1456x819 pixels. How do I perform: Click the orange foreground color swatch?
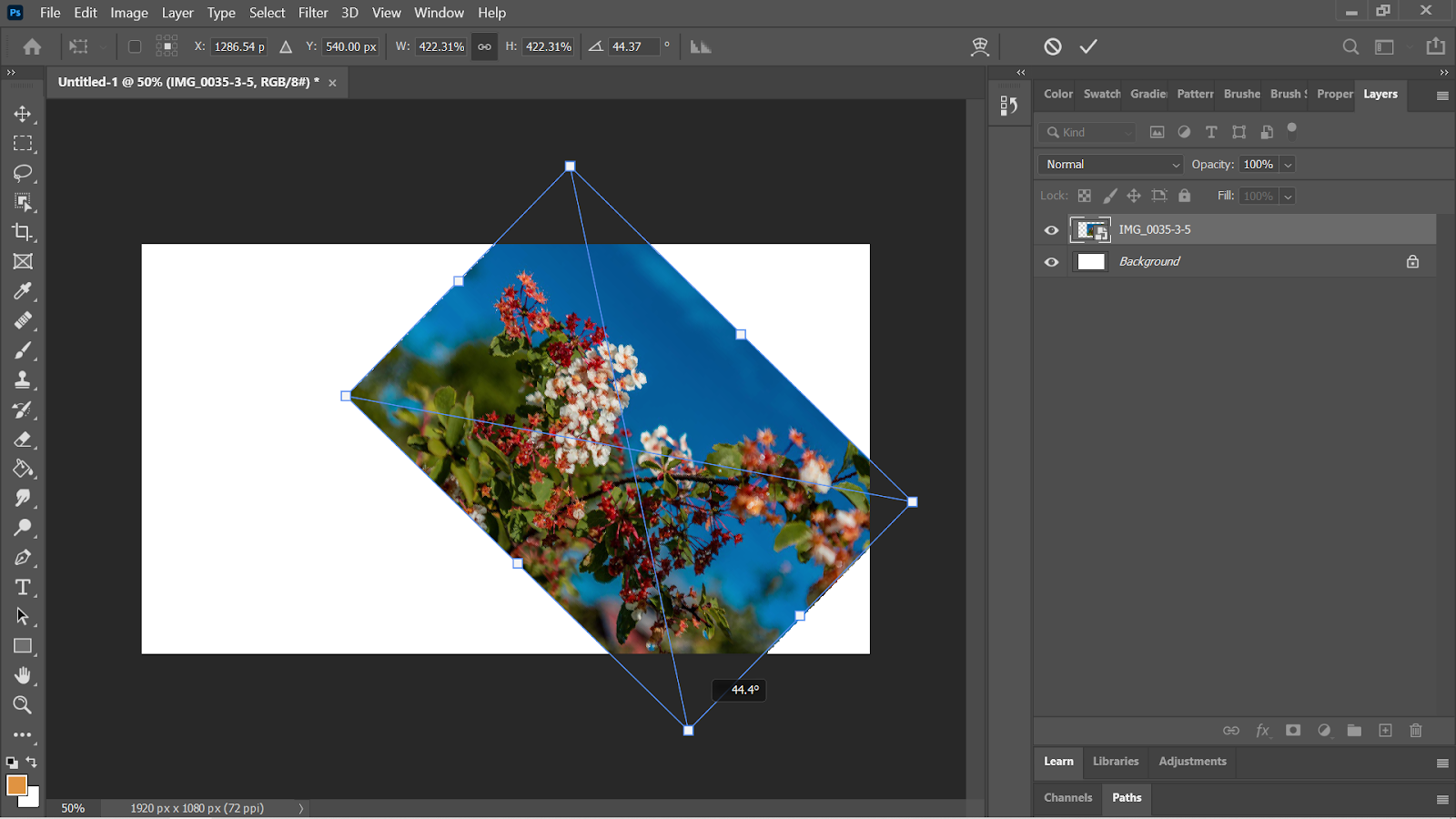(x=16, y=785)
